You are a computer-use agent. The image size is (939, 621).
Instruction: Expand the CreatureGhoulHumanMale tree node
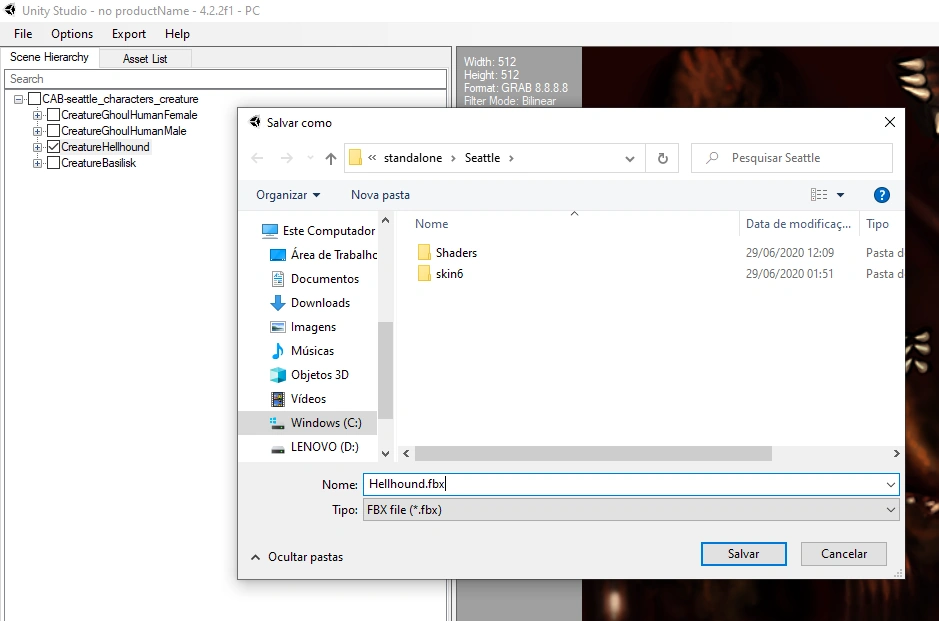pos(37,131)
